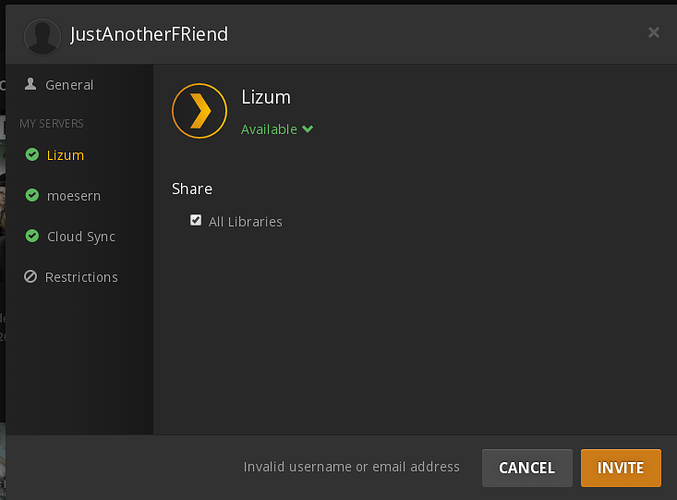Click green checkmark icon beside Cloud Sync
This screenshot has height=500, width=677.
(32, 237)
